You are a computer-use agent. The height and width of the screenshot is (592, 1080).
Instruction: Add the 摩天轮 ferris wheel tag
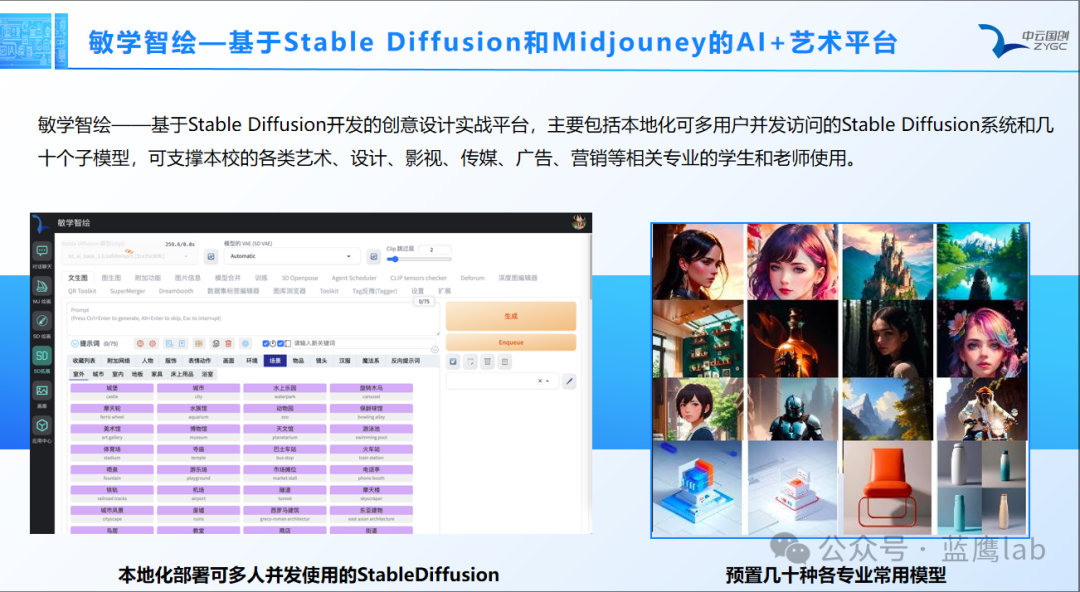[x=112, y=412]
